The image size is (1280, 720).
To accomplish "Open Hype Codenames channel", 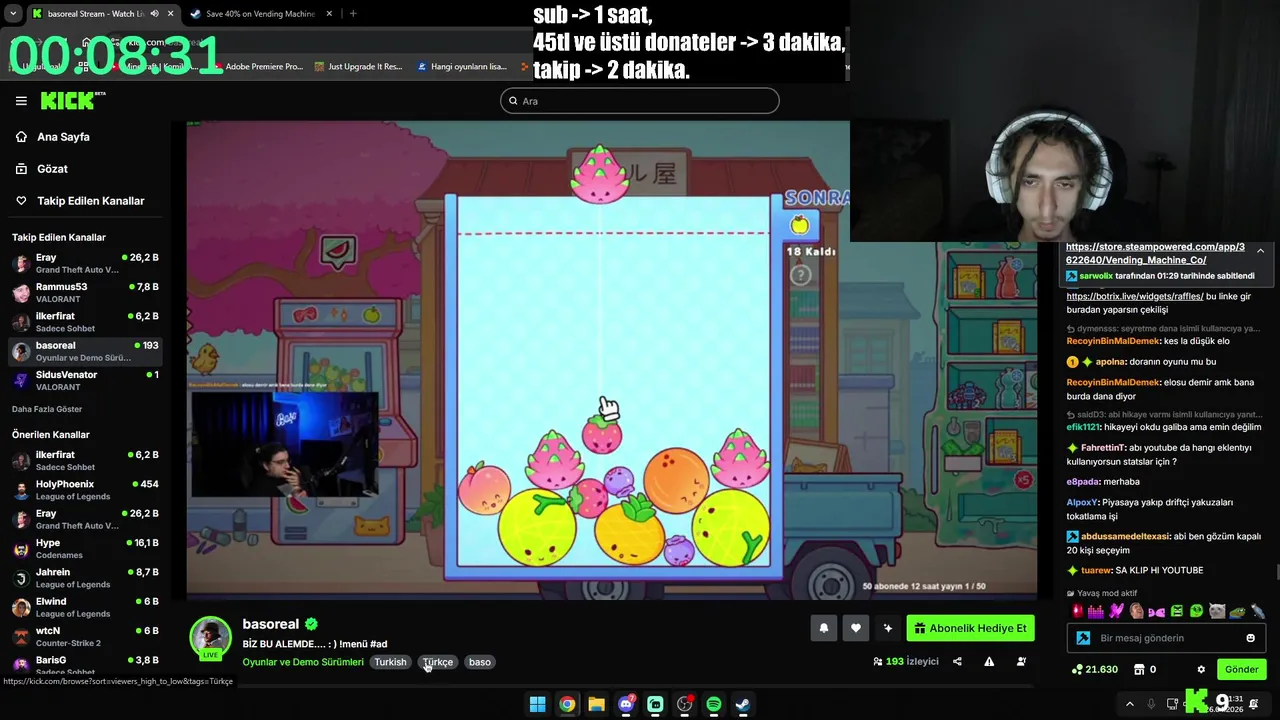I will (x=85, y=549).
